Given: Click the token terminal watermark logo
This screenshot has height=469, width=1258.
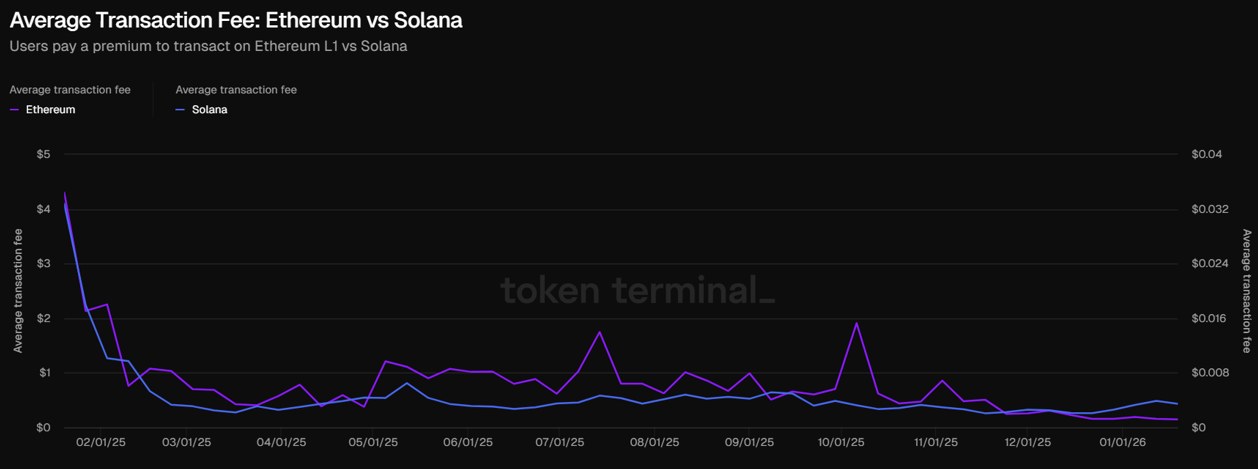Looking at the screenshot, I should [636, 291].
